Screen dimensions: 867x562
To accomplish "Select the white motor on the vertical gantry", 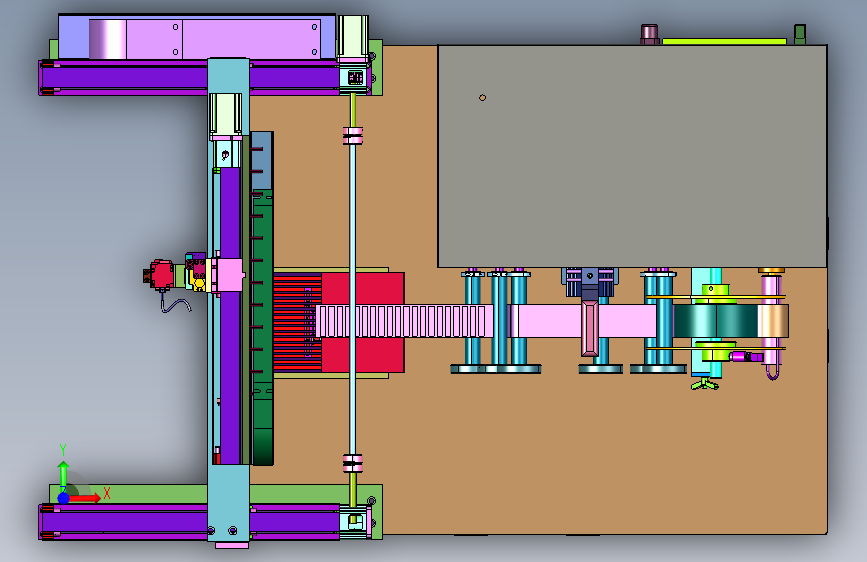I will coord(226,116).
